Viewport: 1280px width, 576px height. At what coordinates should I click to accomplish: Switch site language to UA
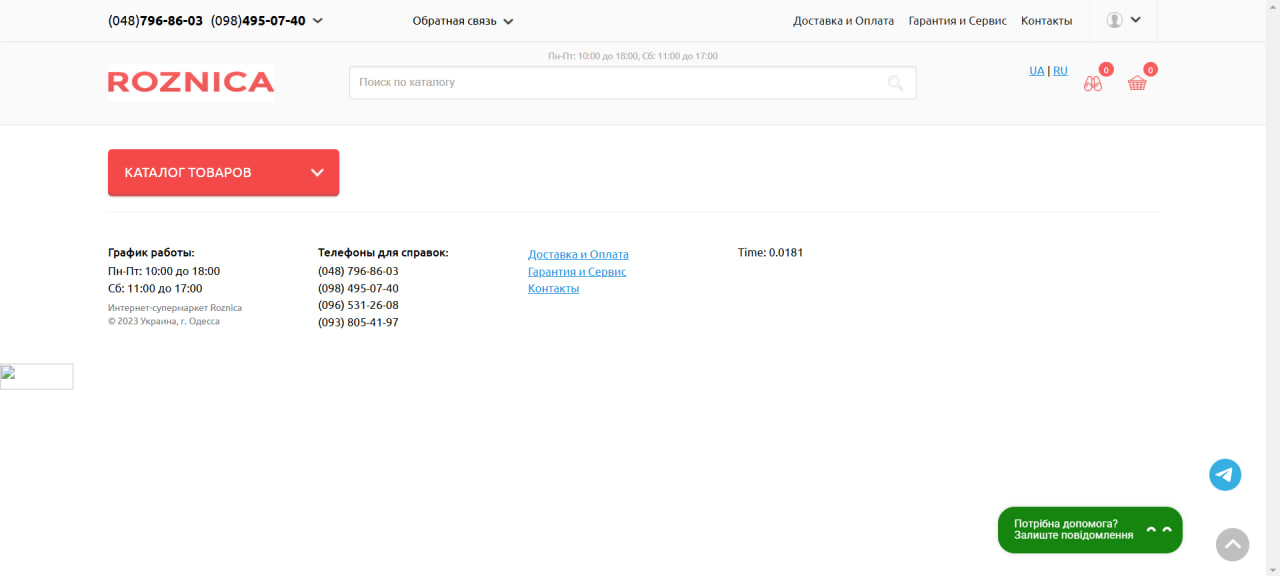click(x=1036, y=71)
